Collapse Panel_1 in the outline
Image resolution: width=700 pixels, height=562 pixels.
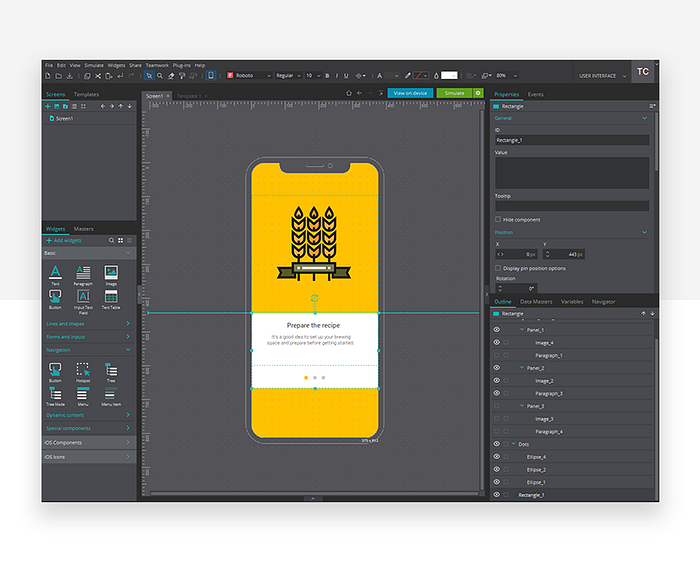coord(522,329)
